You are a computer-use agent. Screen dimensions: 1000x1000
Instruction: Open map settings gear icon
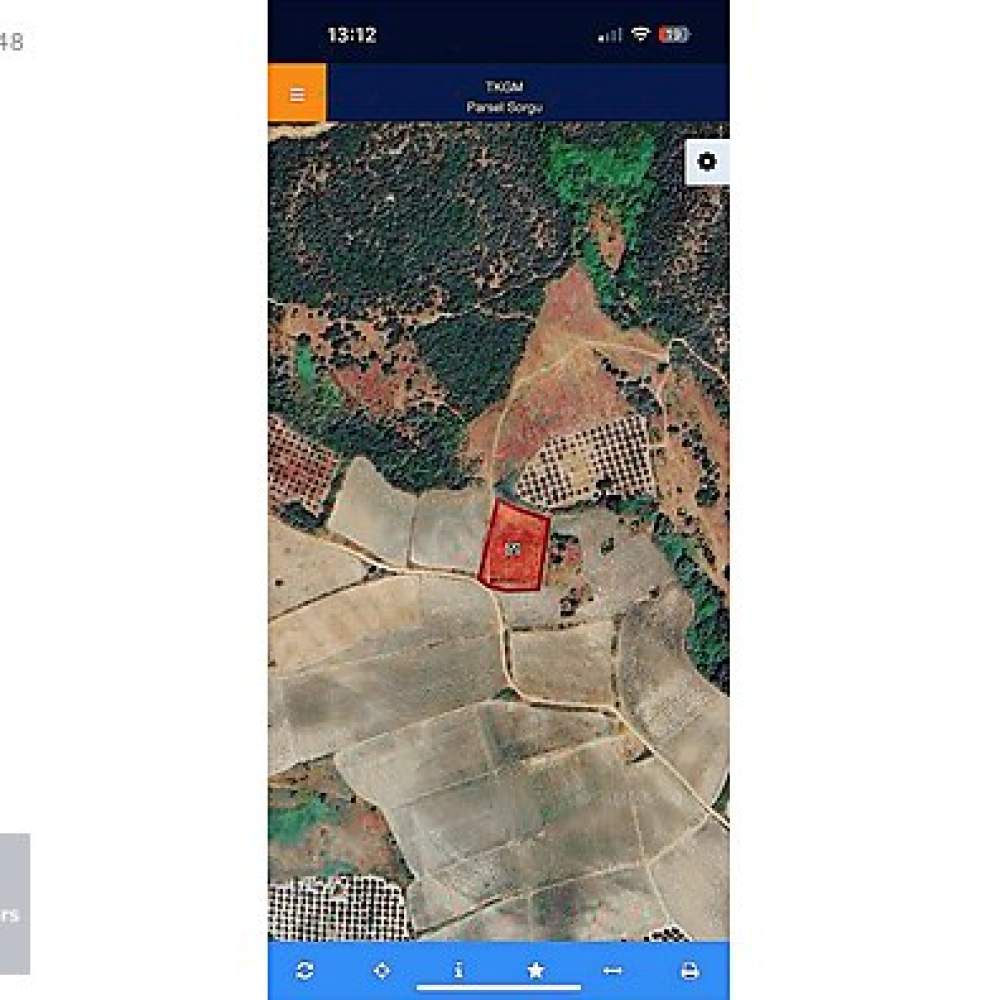(707, 161)
